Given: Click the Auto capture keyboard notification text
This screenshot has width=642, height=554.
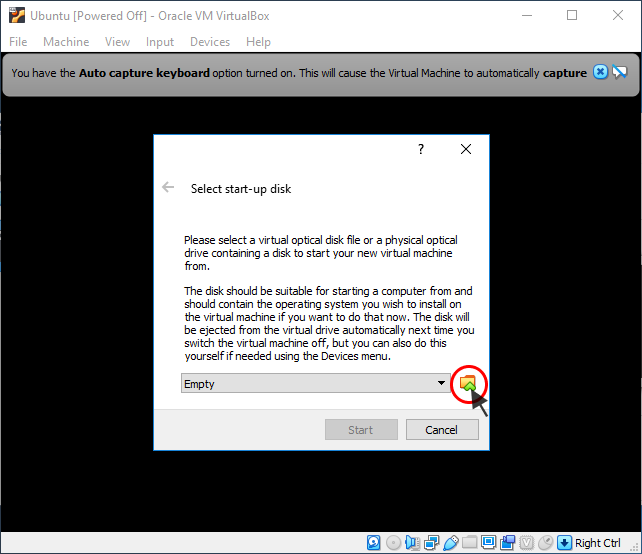Looking at the screenshot, I should [x=299, y=73].
